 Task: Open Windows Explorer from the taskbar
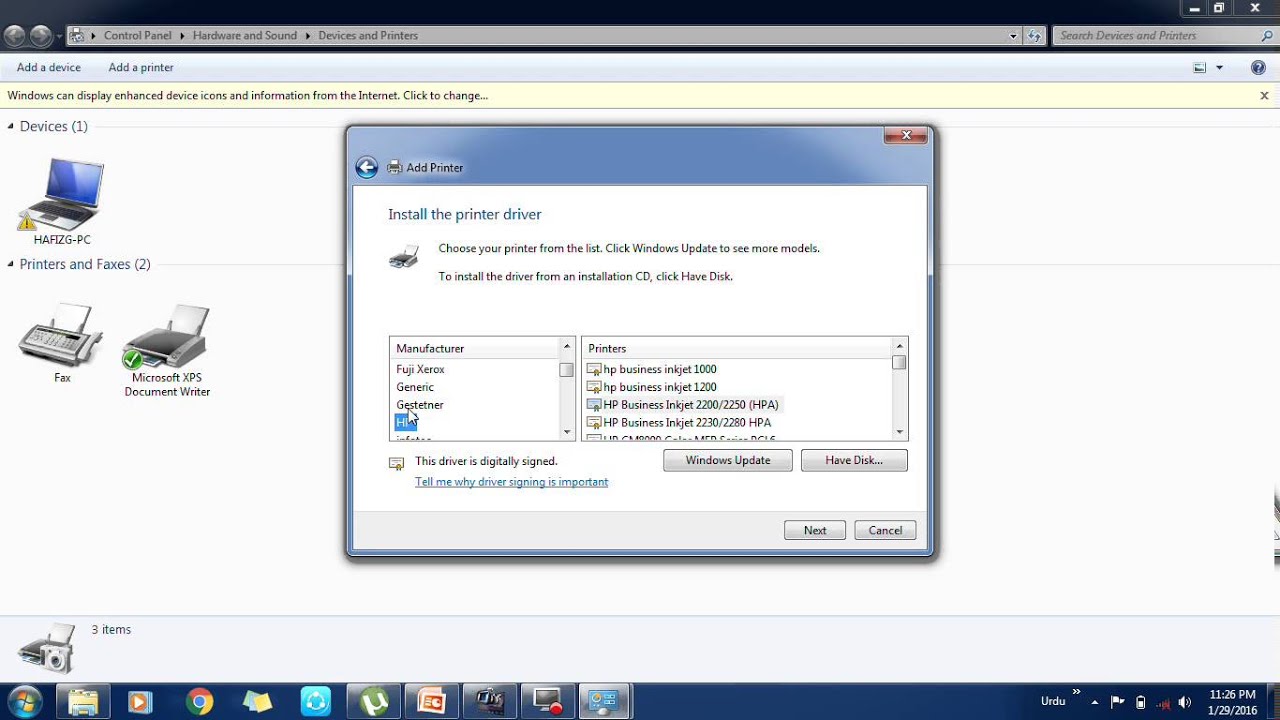click(83, 702)
